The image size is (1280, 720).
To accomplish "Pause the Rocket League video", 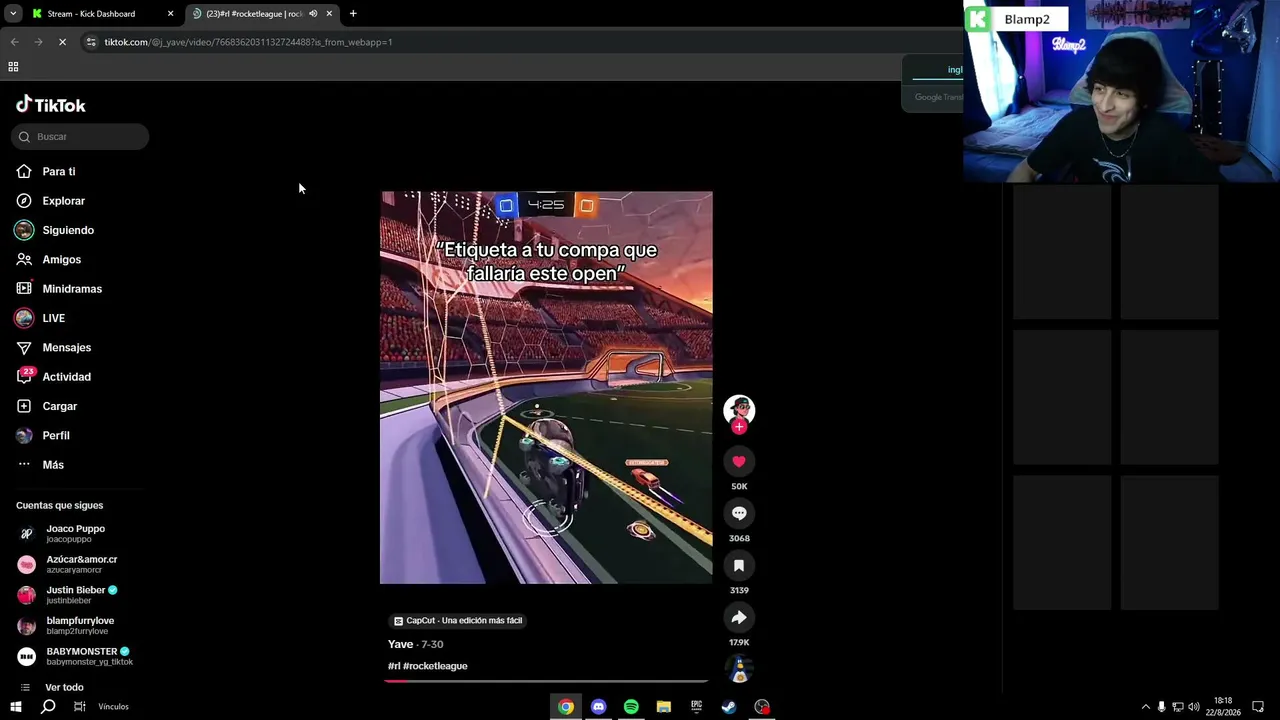I will tap(546, 388).
